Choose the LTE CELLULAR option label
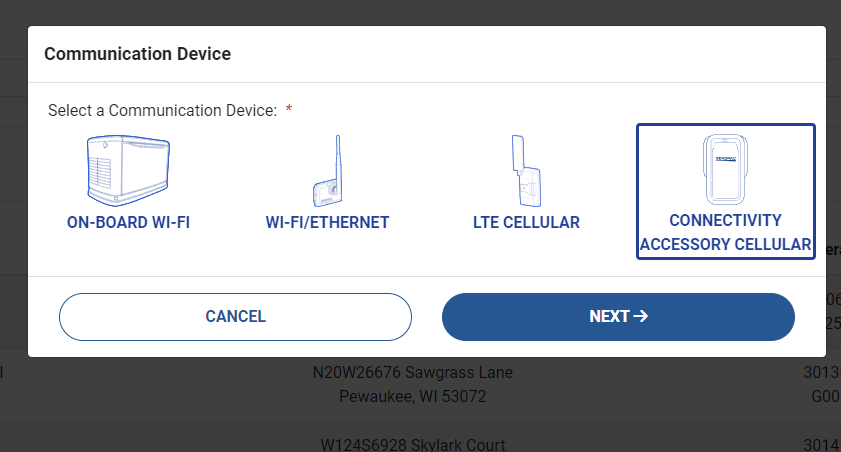This screenshot has height=452, width=841. pyautogui.click(x=526, y=223)
